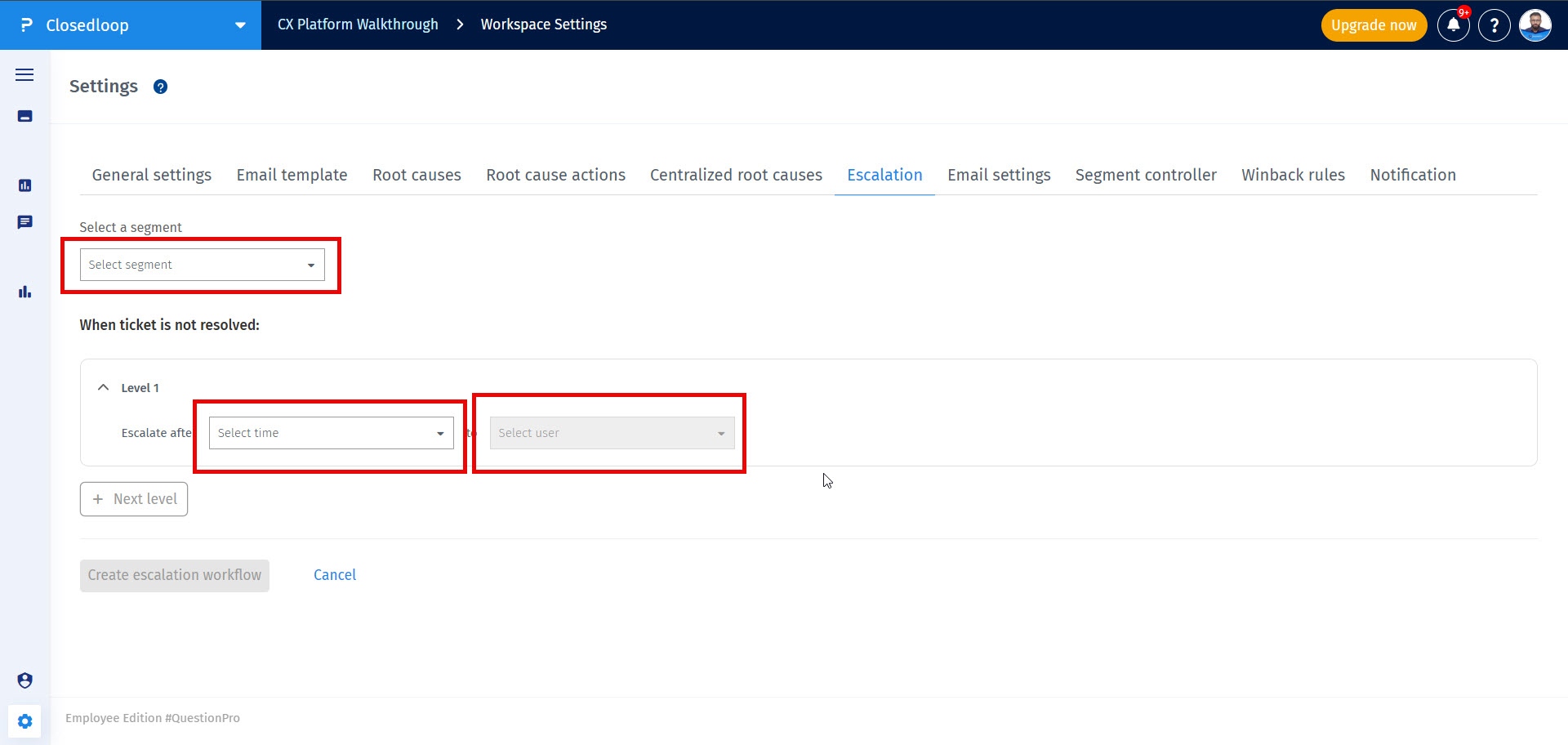Open notifications bell icon
This screenshot has height=745, width=1568.
tap(1453, 25)
